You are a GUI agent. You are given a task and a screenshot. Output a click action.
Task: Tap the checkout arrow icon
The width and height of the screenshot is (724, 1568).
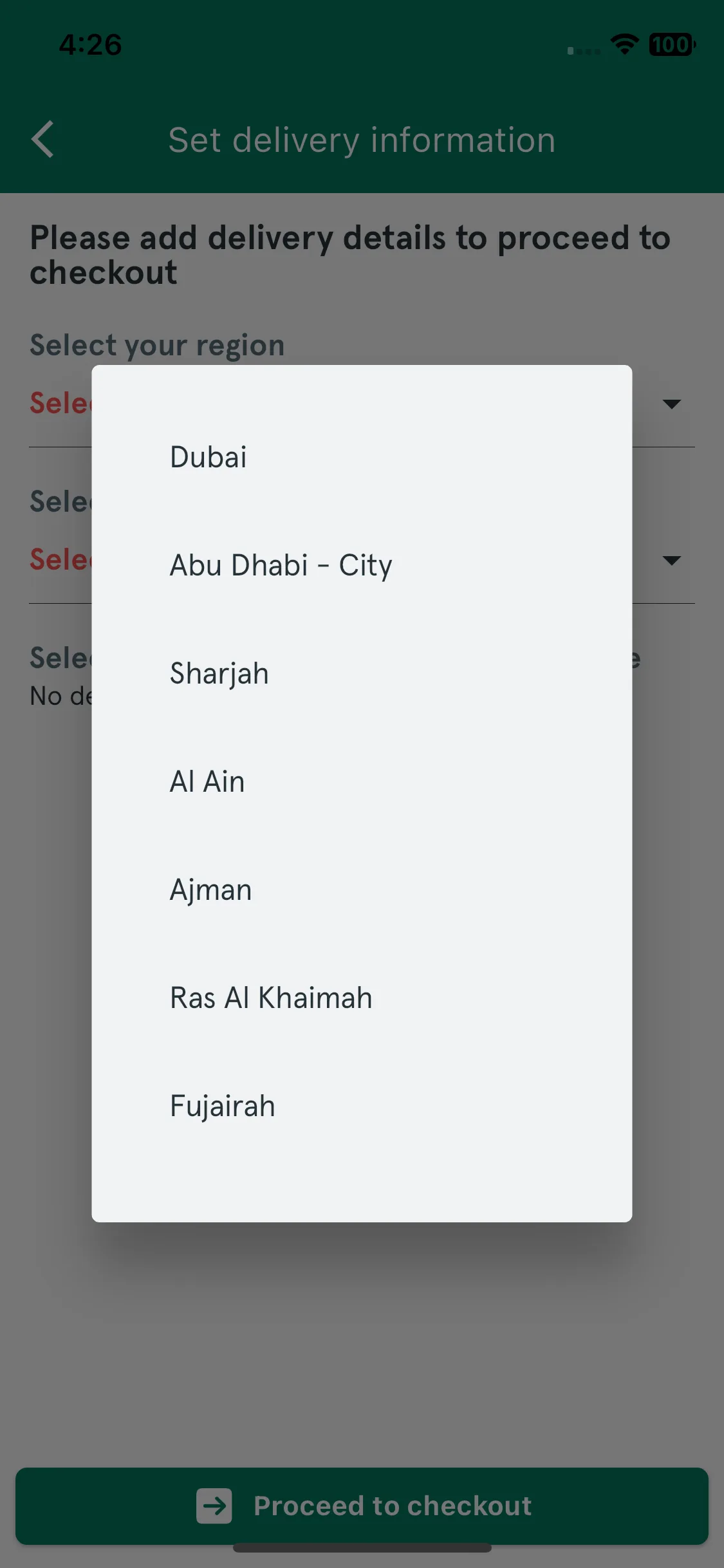(x=214, y=1506)
